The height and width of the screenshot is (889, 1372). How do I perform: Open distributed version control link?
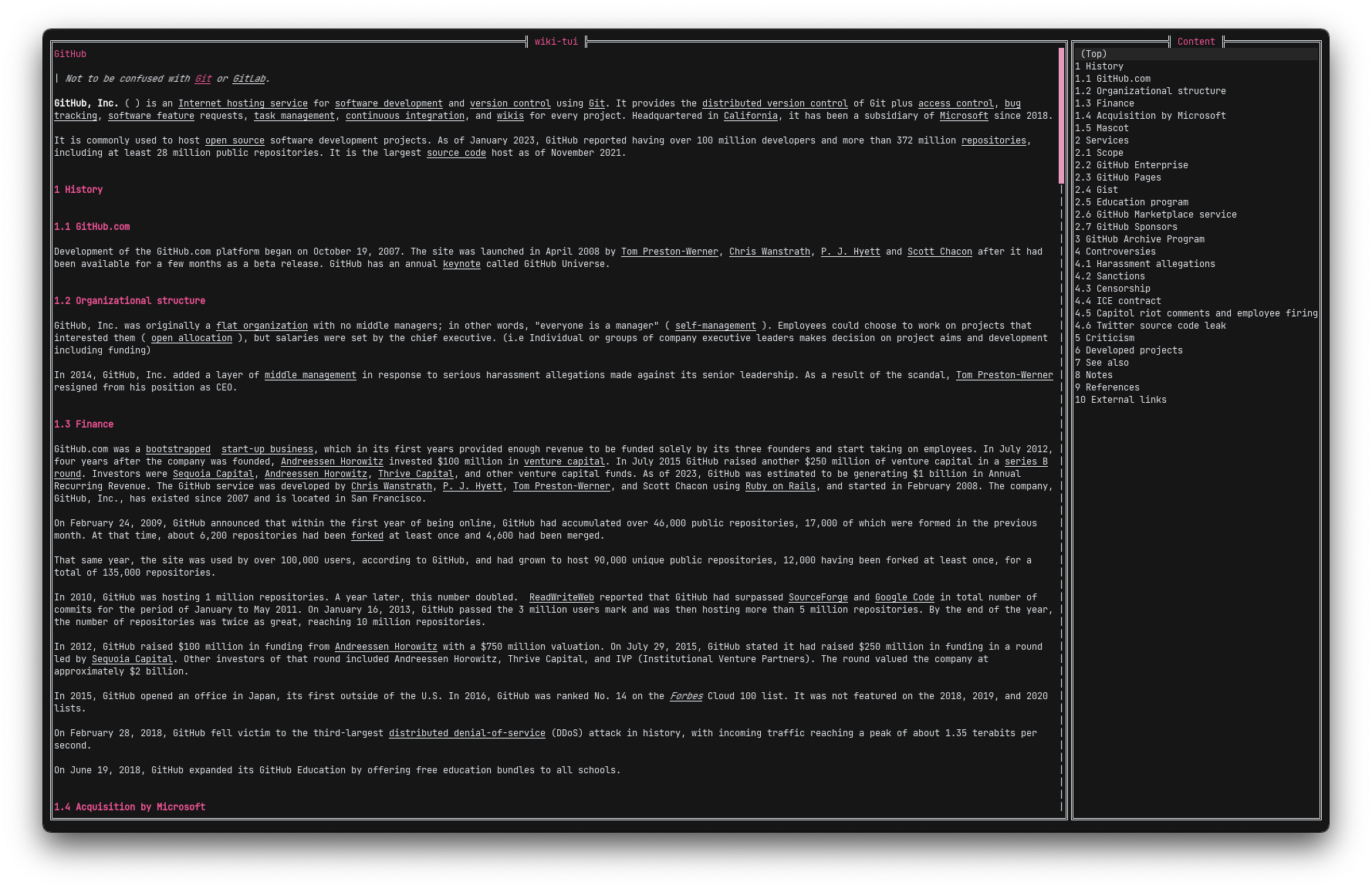(x=775, y=103)
